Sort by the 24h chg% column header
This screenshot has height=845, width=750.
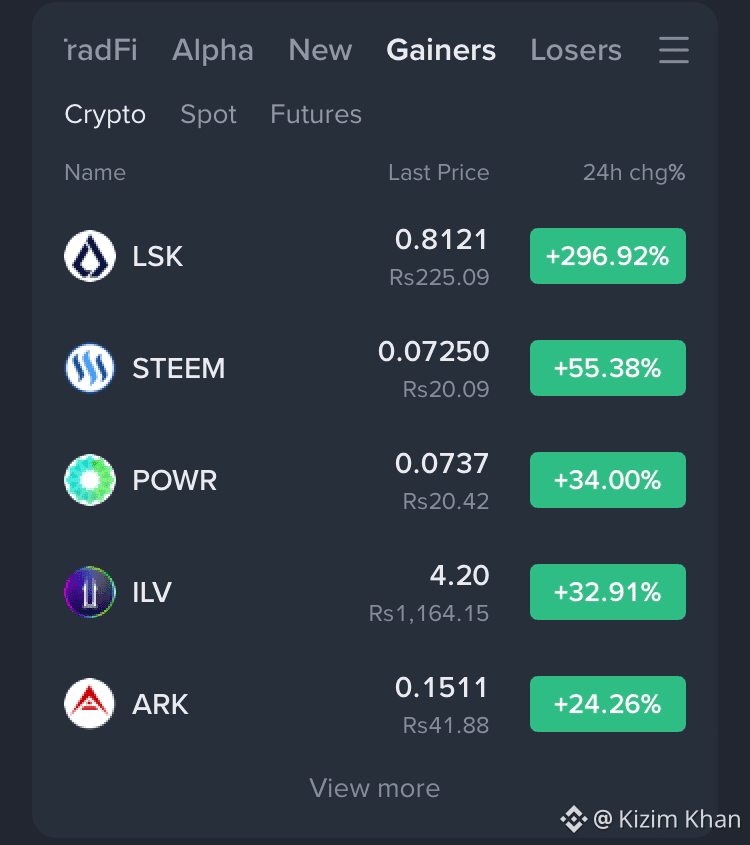[634, 173]
